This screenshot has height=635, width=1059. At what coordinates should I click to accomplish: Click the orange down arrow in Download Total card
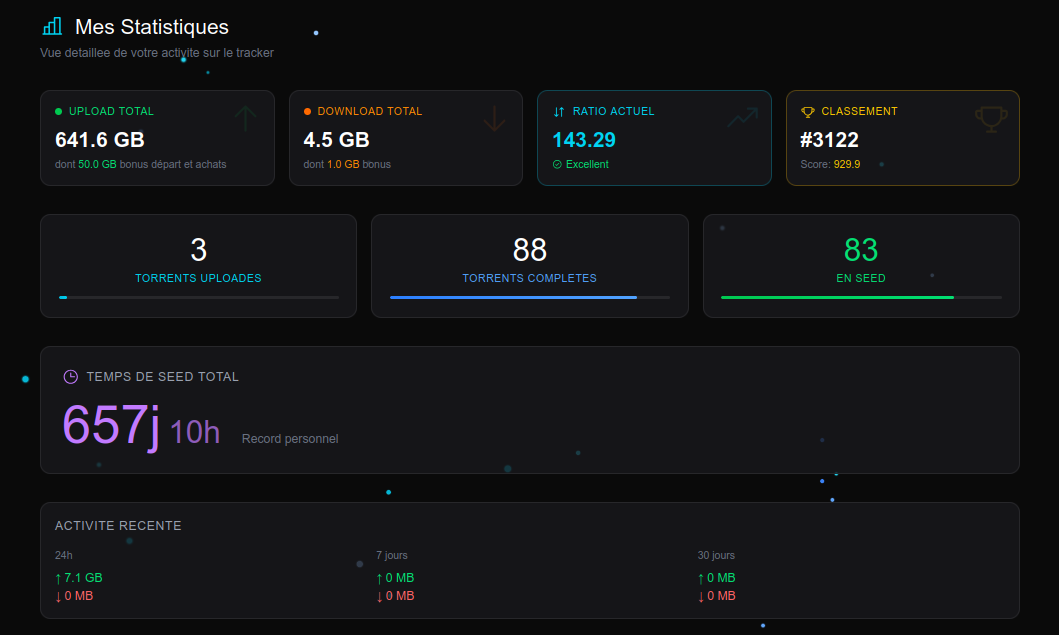494,118
